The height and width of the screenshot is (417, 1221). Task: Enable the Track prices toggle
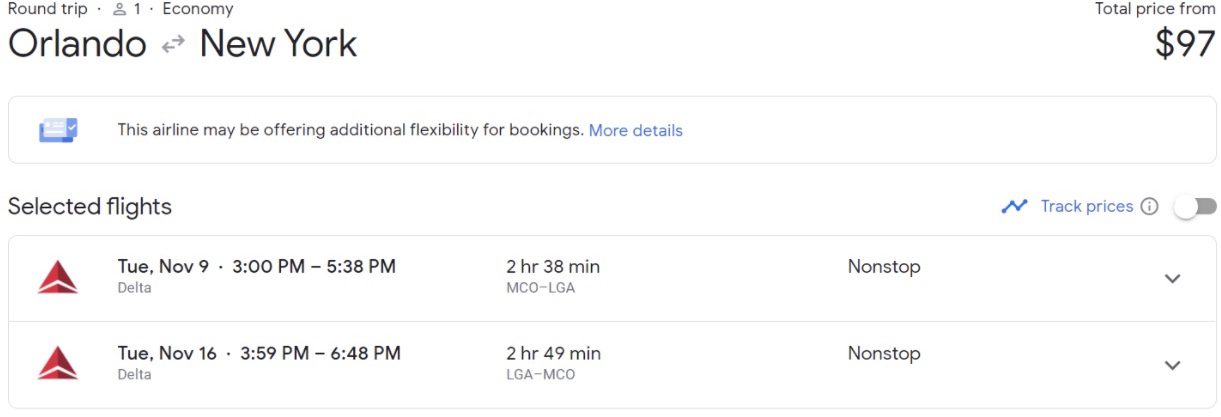click(x=1195, y=206)
